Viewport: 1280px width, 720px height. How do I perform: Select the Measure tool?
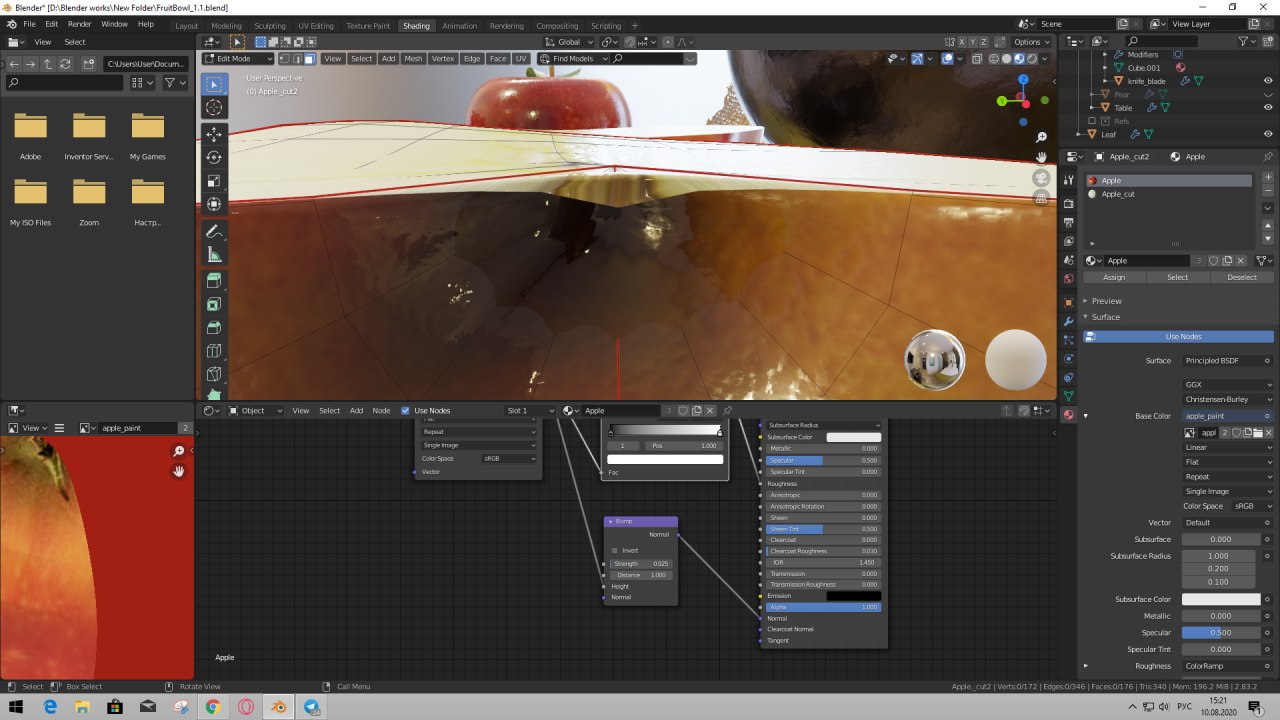214,255
